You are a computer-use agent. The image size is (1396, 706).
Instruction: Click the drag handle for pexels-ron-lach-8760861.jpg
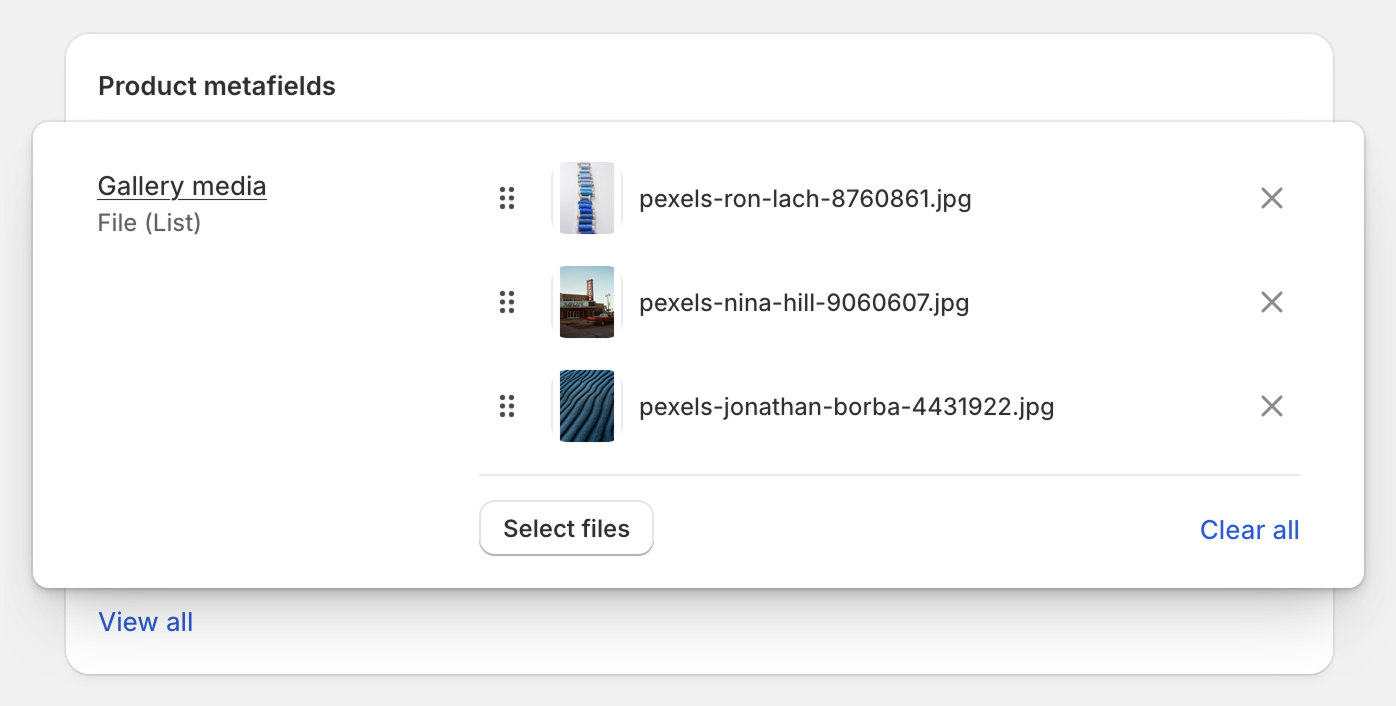pos(507,198)
